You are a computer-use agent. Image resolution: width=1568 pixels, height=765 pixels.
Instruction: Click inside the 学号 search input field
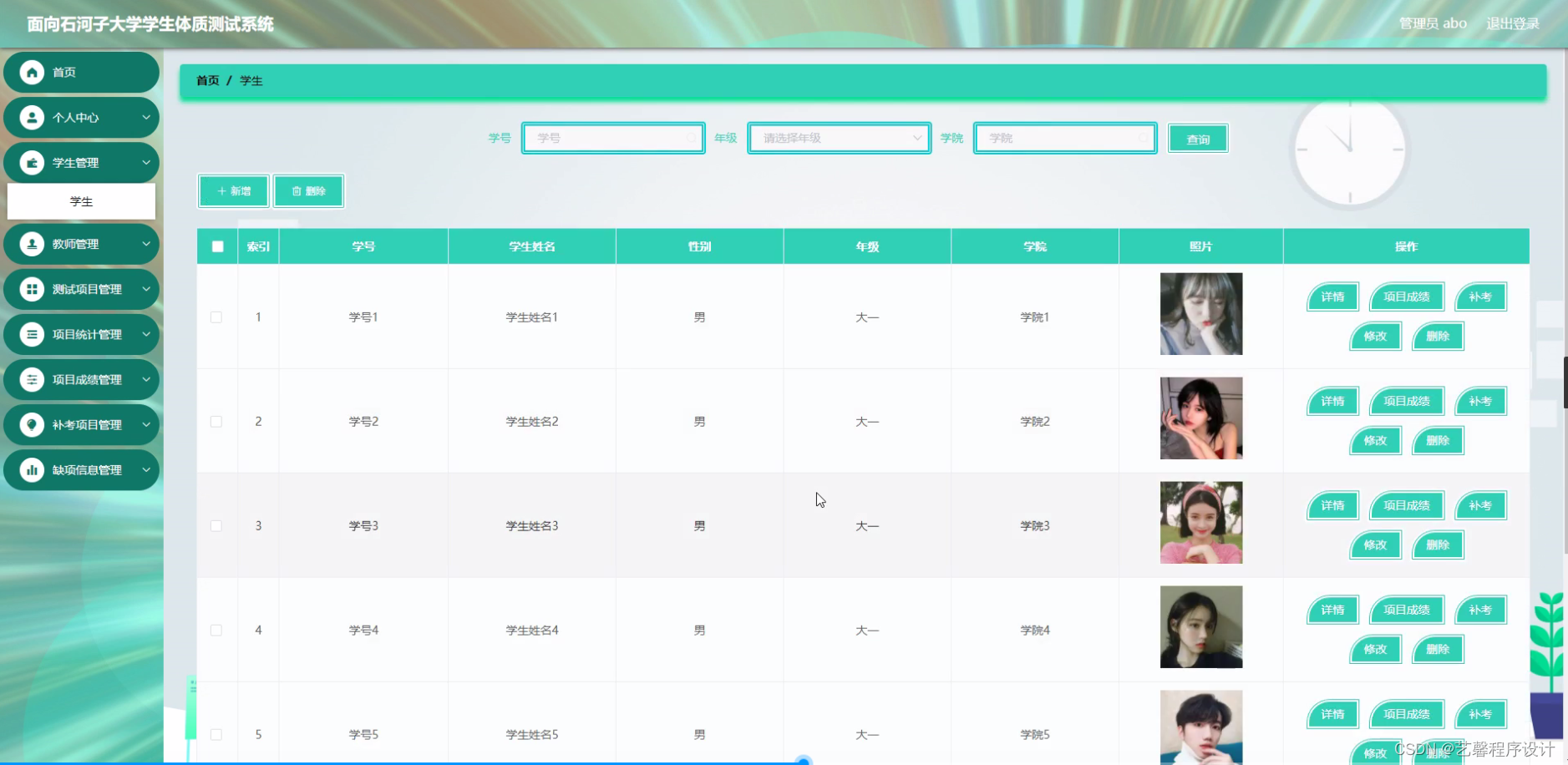tap(612, 138)
